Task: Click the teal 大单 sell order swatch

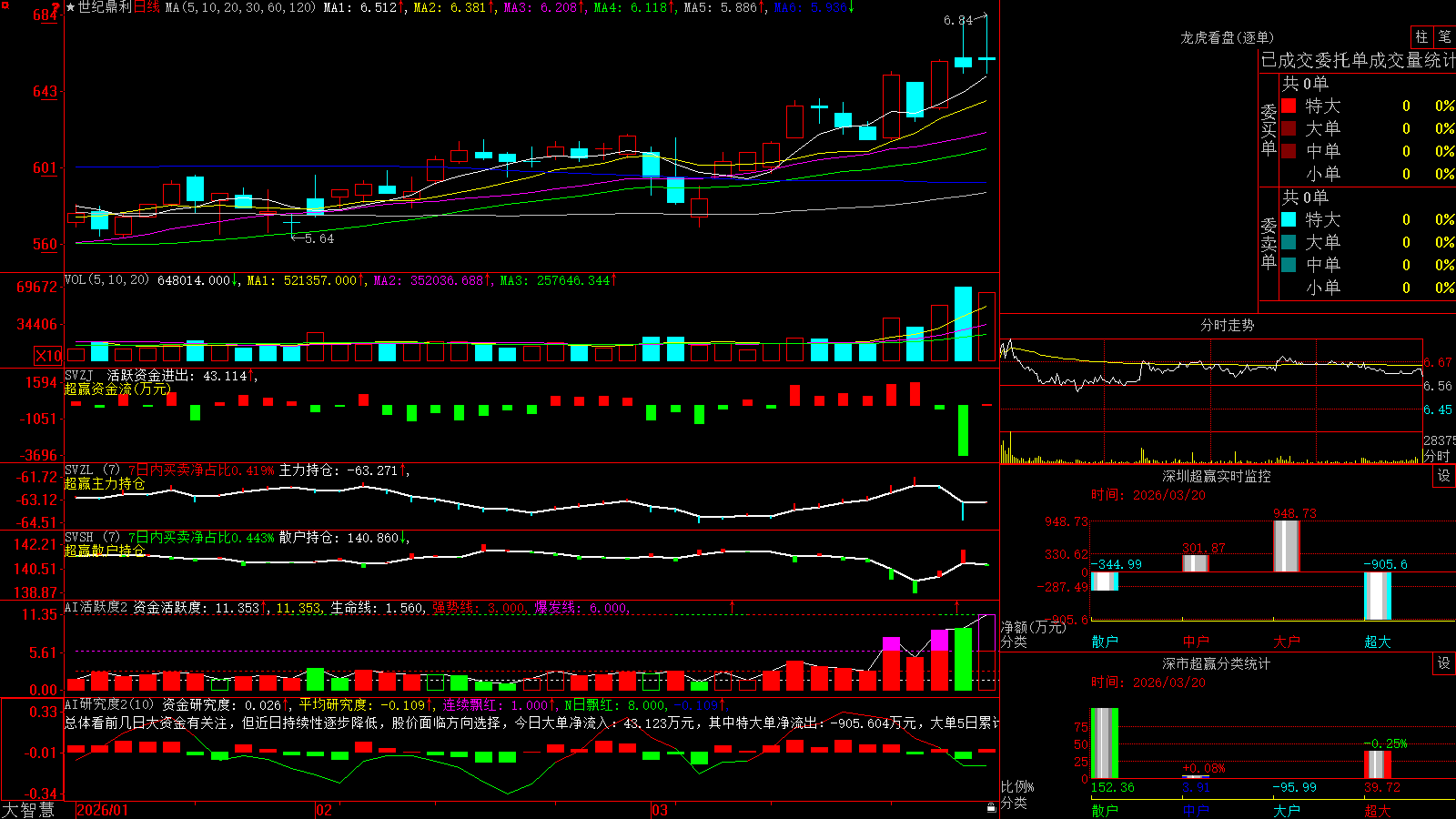Action: [1289, 242]
